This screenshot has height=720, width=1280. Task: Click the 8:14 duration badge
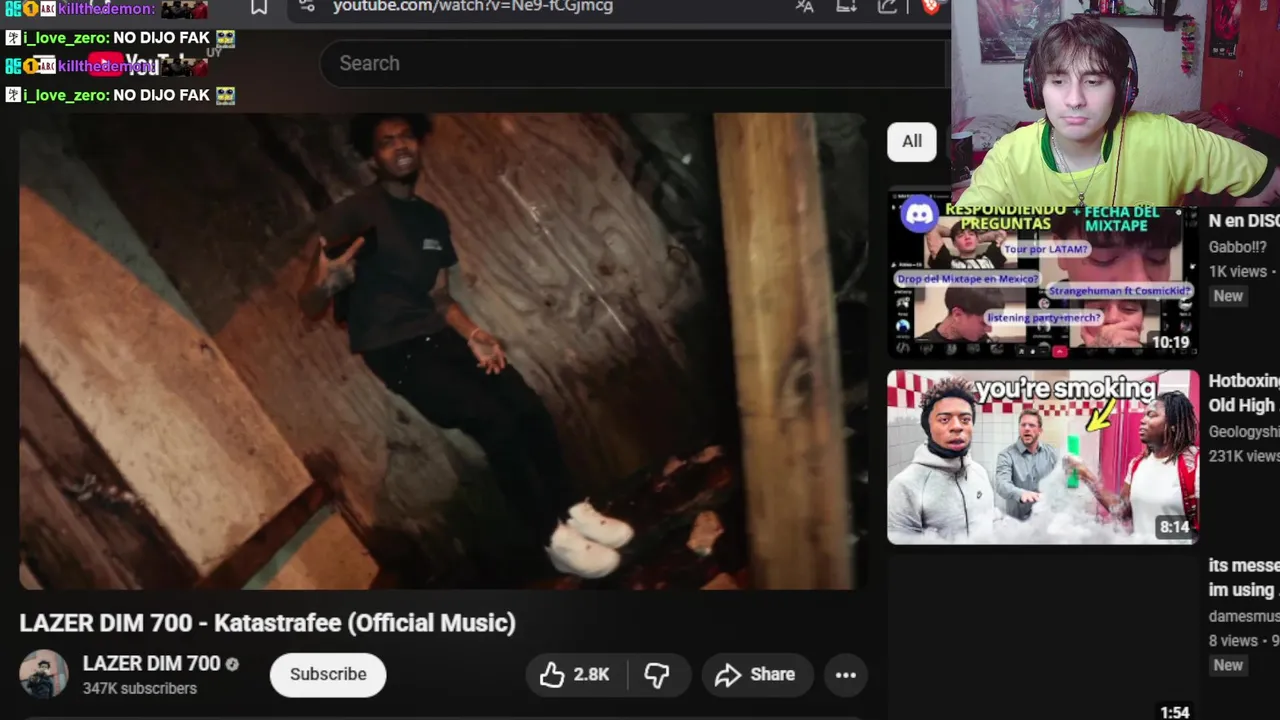1174,527
